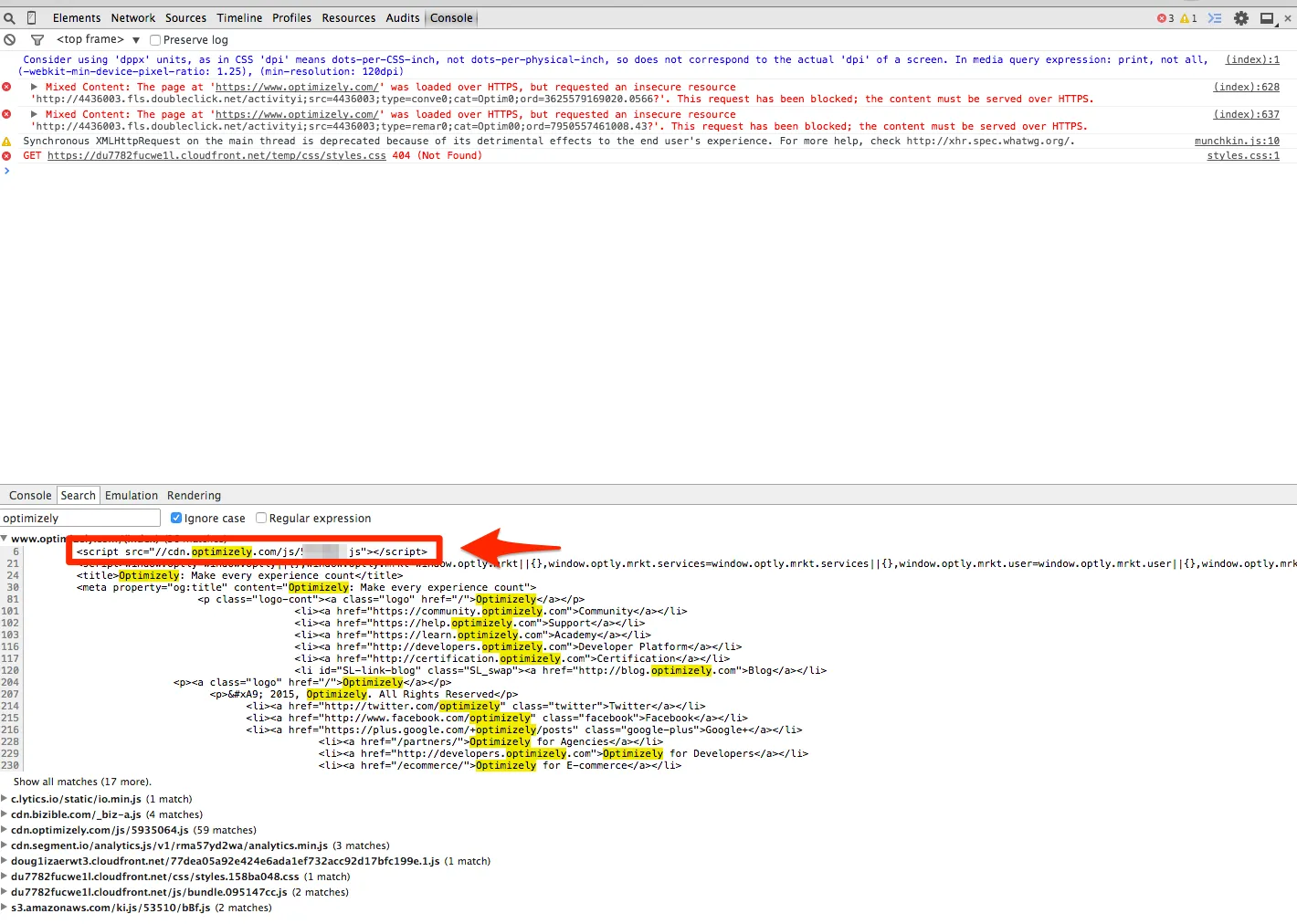
Task: Collapse the www.optimizely.com search results
Action: [x=5, y=539]
